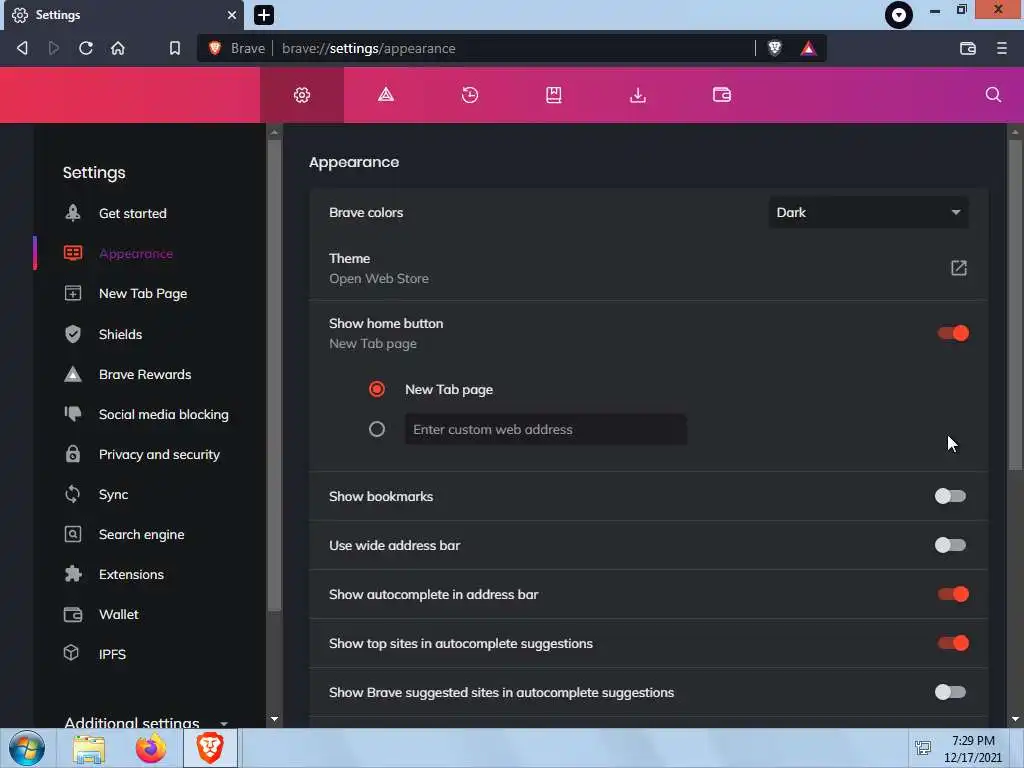Open the Bookmarks tab in pink bar
Viewport: 1024px width, 768px height.
(x=554, y=95)
